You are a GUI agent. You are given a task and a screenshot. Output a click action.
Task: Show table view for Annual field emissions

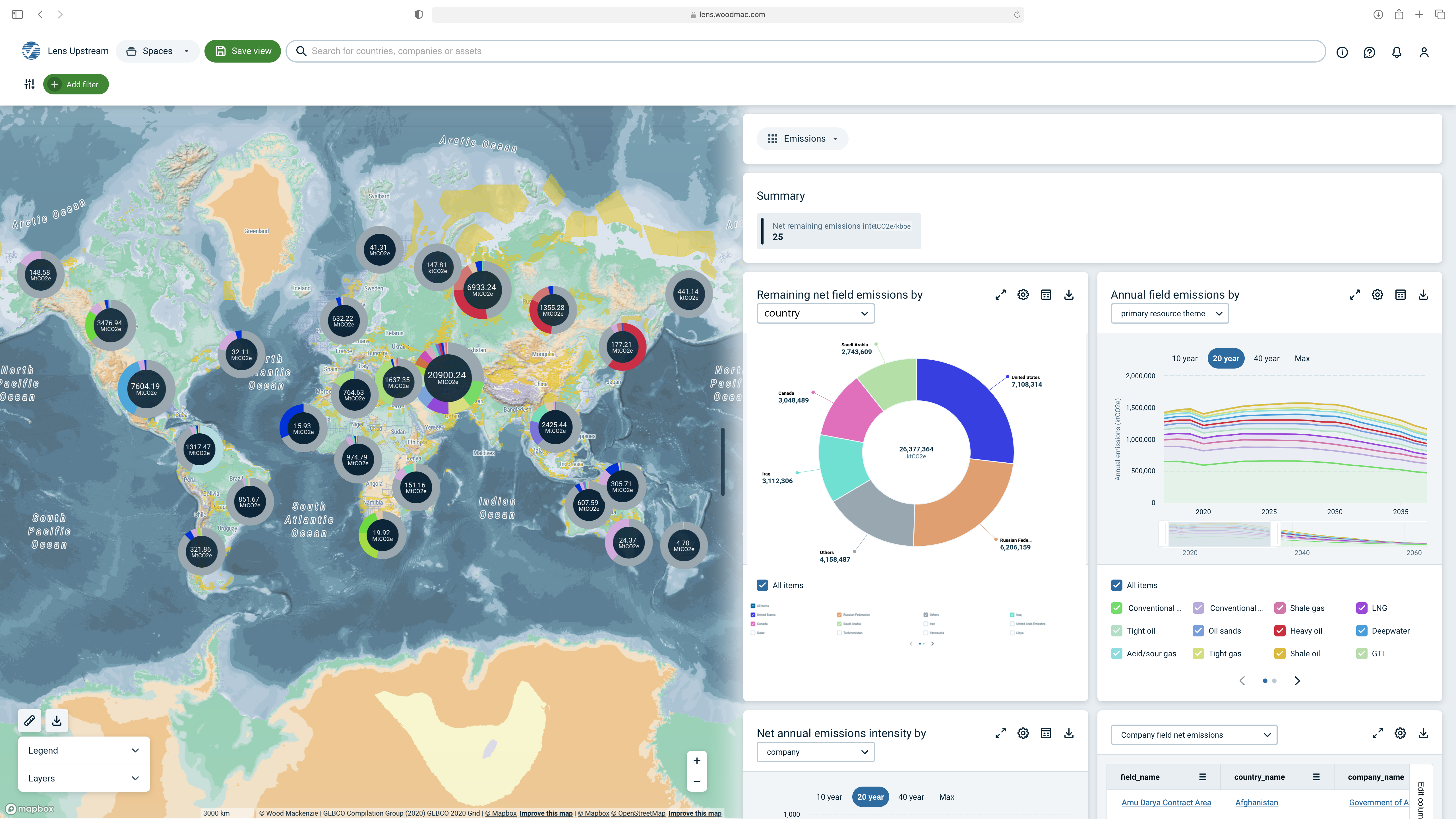[1400, 295]
